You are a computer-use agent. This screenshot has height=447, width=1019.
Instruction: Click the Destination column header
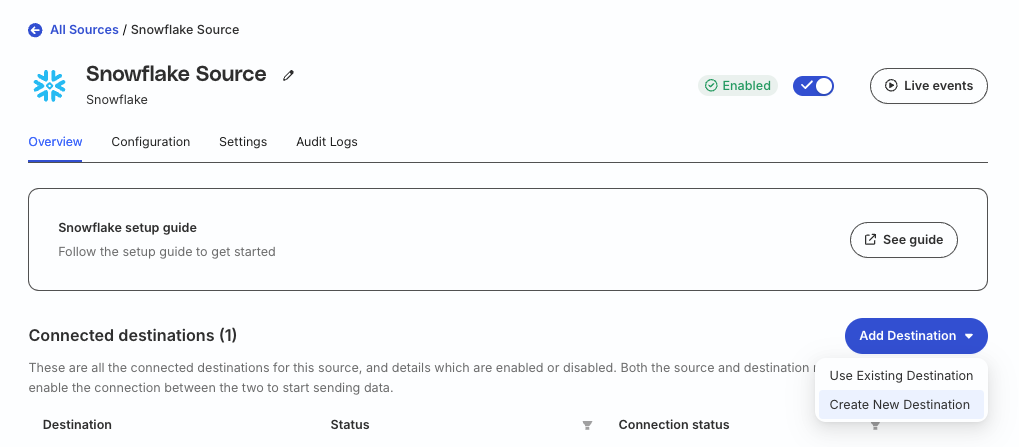pos(77,425)
